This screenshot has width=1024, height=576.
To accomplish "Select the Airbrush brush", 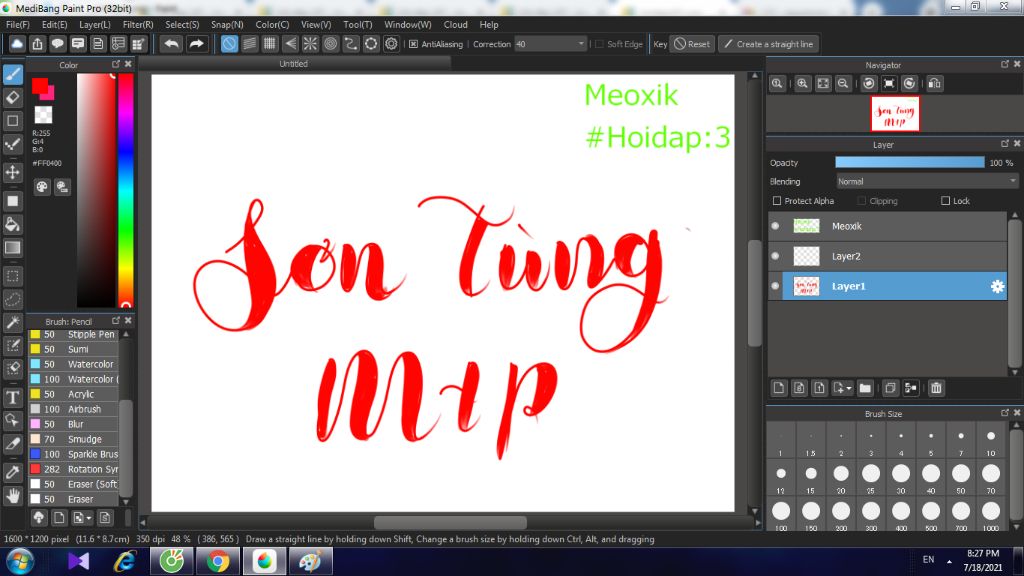I will point(74,409).
